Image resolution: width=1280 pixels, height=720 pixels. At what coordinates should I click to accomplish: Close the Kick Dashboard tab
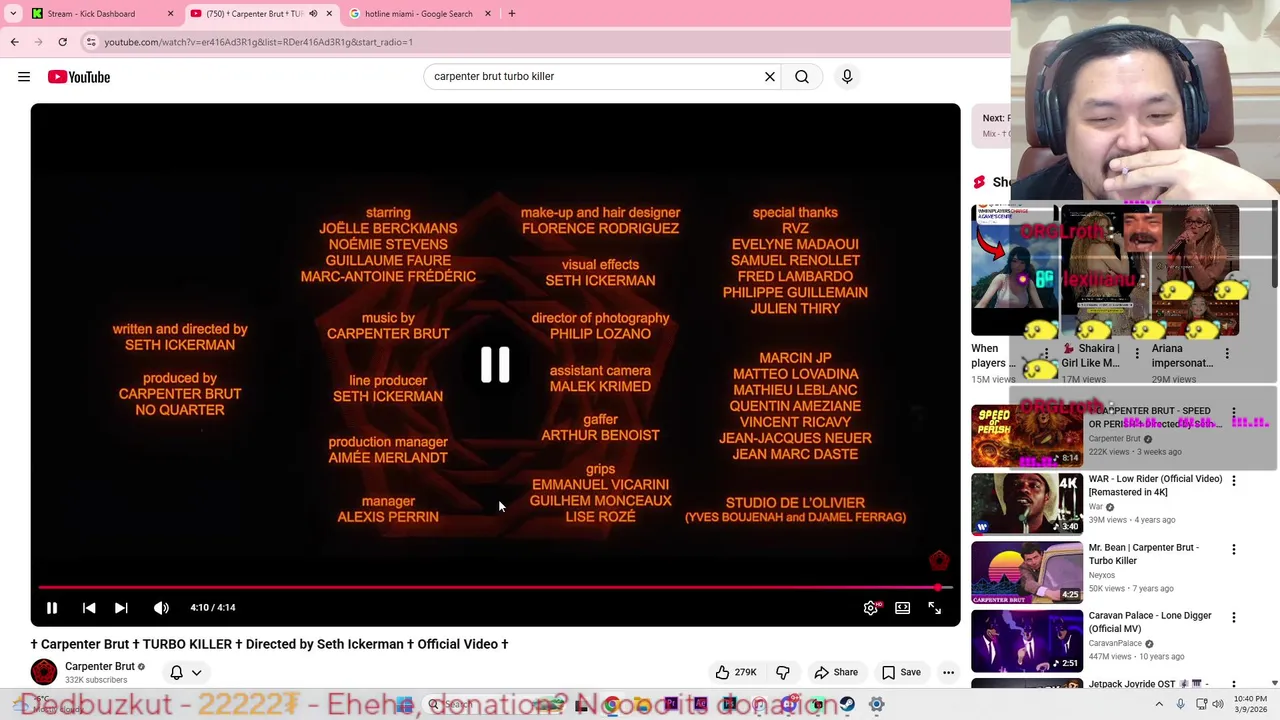170,14
